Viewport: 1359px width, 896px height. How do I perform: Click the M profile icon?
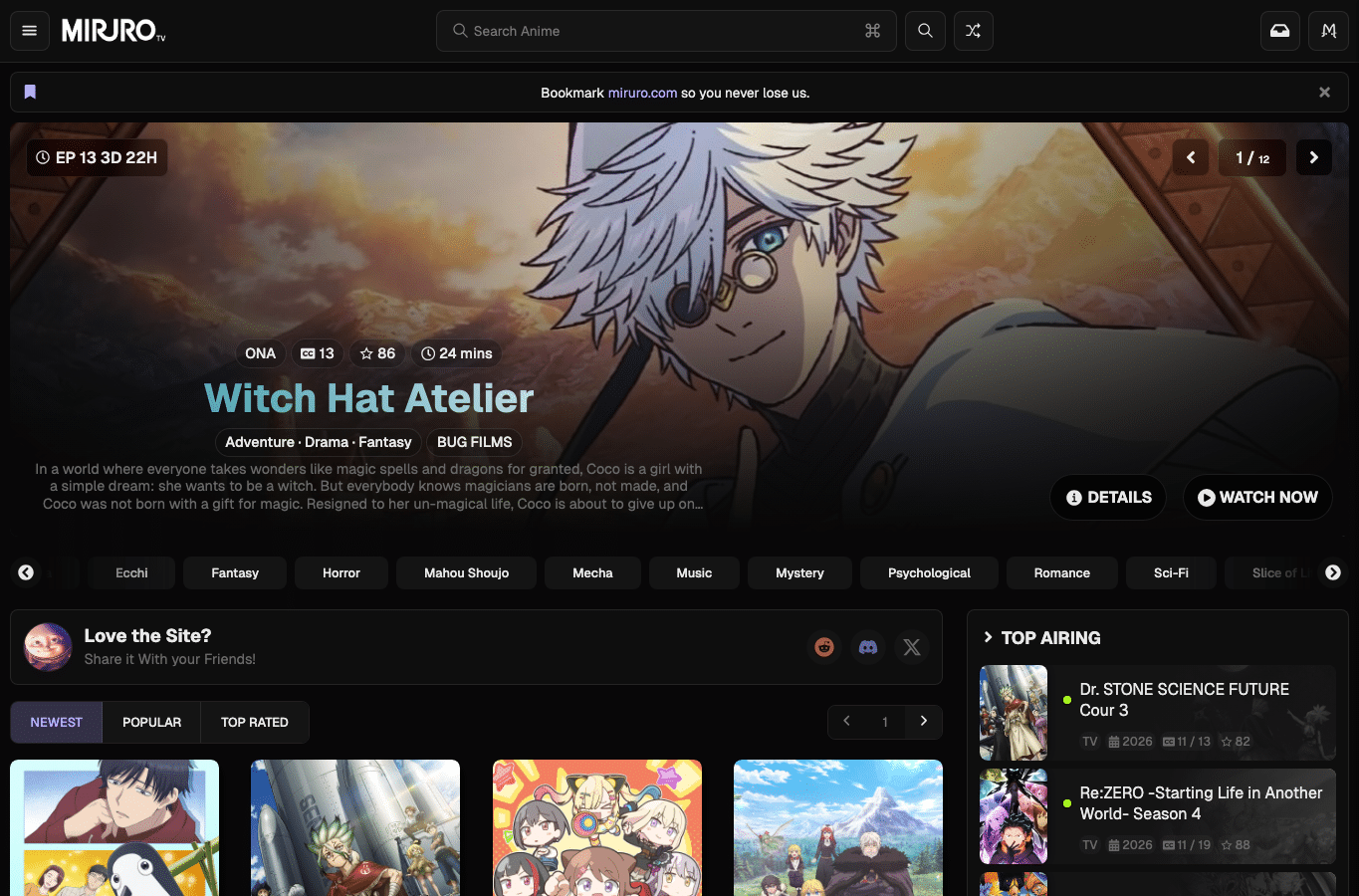point(1329,31)
